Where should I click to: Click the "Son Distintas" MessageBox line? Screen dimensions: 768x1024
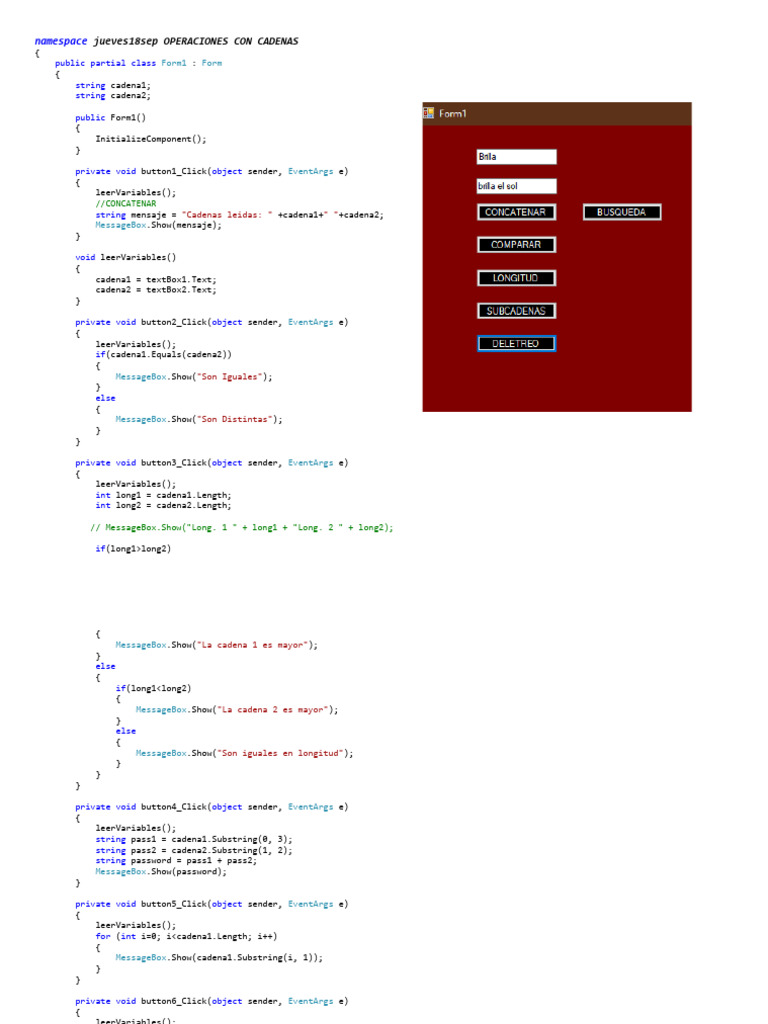point(199,419)
